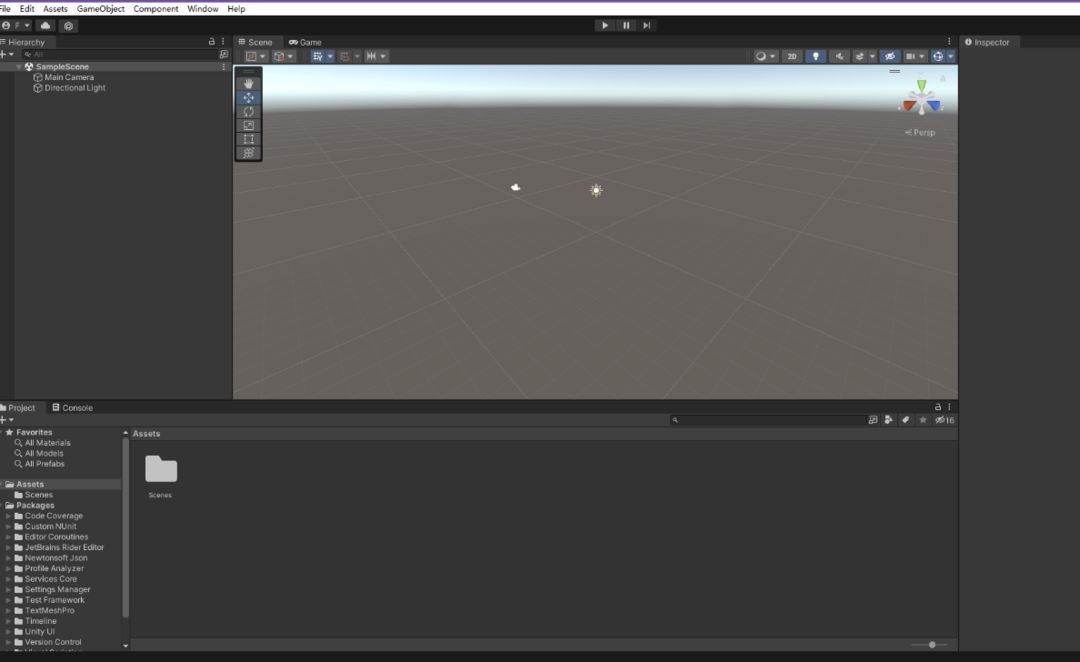Click the Step frame button
Screen dimensions: 1080x662
pos(647,25)
